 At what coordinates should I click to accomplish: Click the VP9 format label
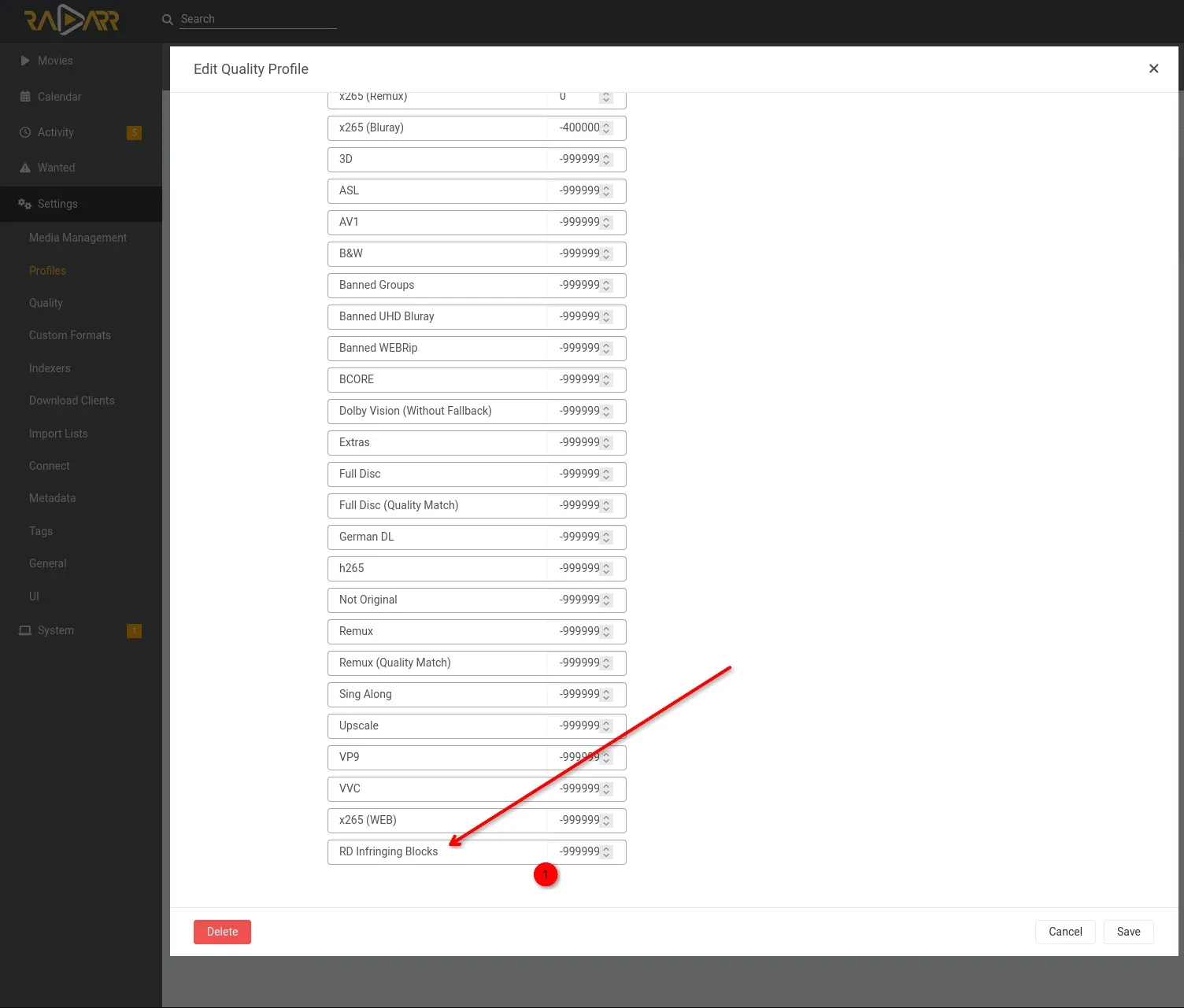pyautogui.click(x=350, y=757)
